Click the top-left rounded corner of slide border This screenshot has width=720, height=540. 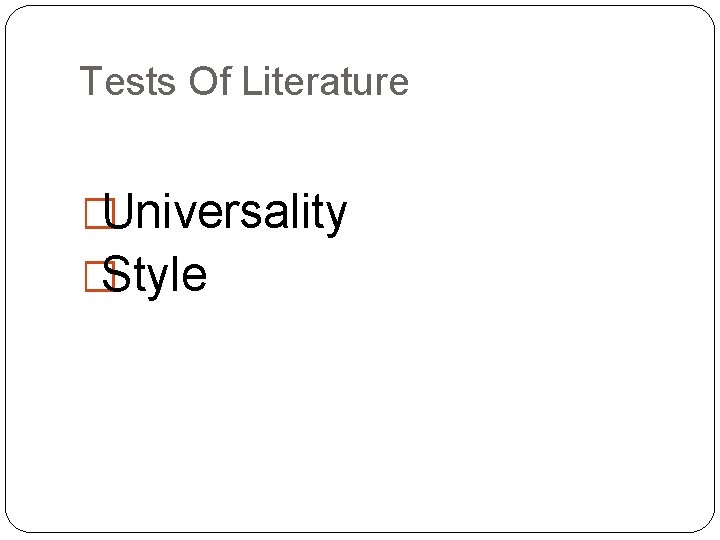click(x=16, y=16)
